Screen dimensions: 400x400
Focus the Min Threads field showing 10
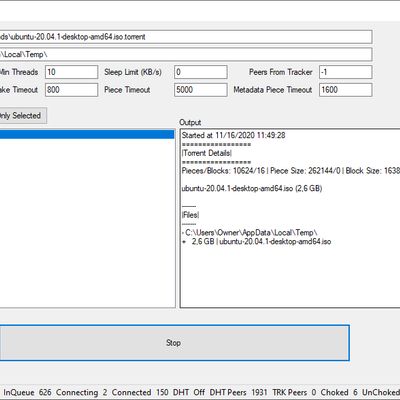pyautogui.click(x=72, y=72)
